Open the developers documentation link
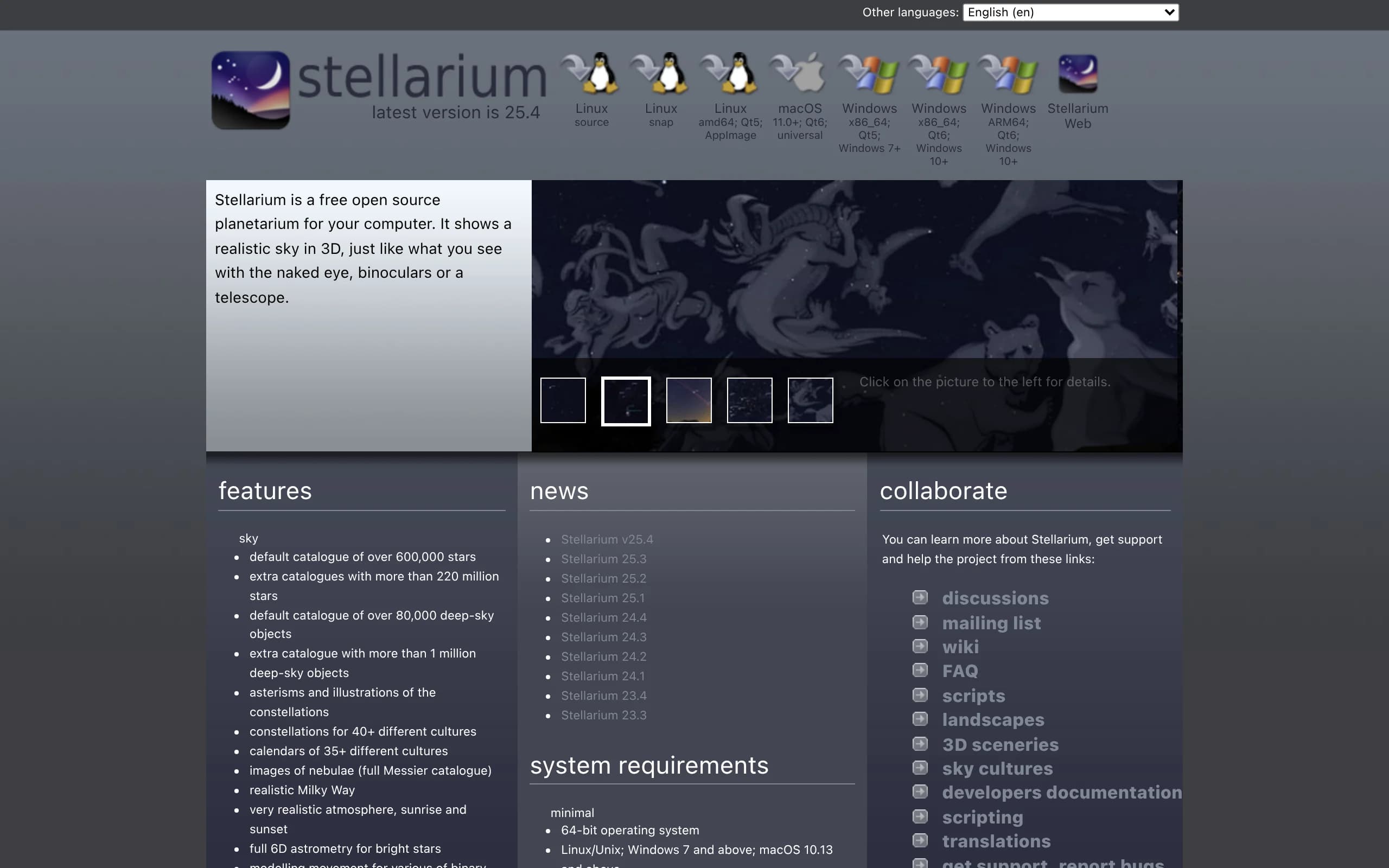 tap(1062, 793)
